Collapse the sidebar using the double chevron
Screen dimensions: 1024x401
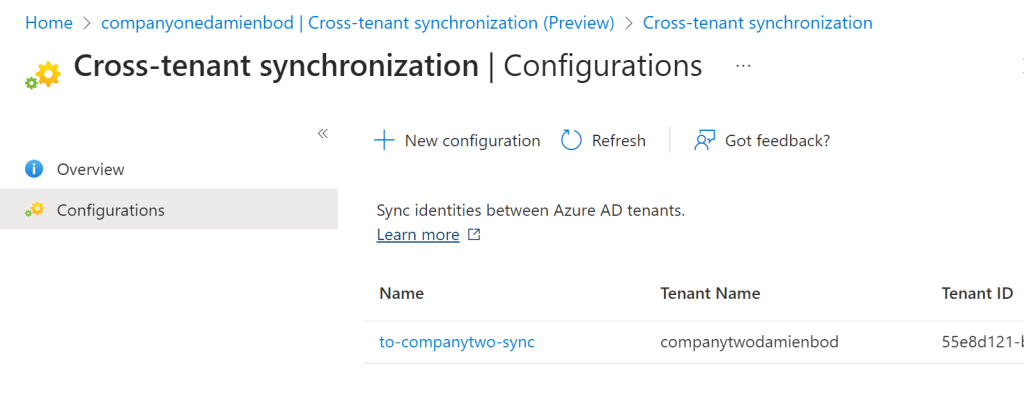point(323,134)
